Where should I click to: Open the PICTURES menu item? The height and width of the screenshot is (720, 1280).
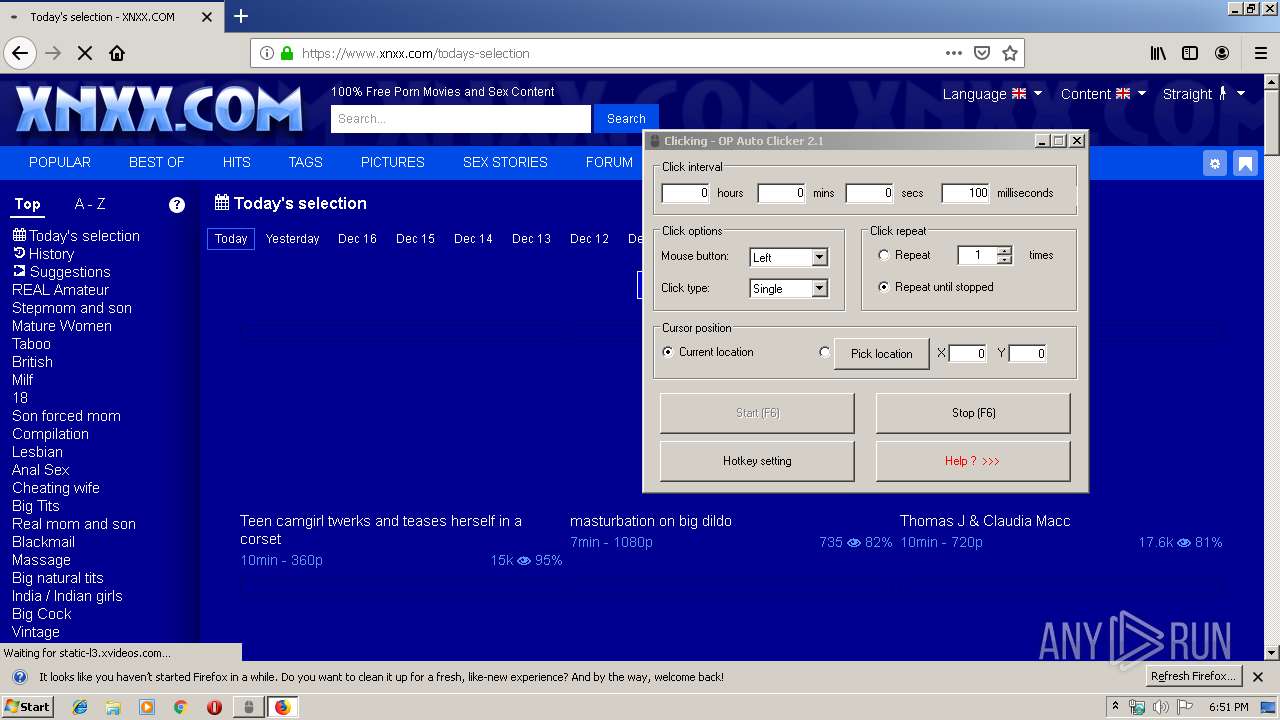tap(392, 162)
